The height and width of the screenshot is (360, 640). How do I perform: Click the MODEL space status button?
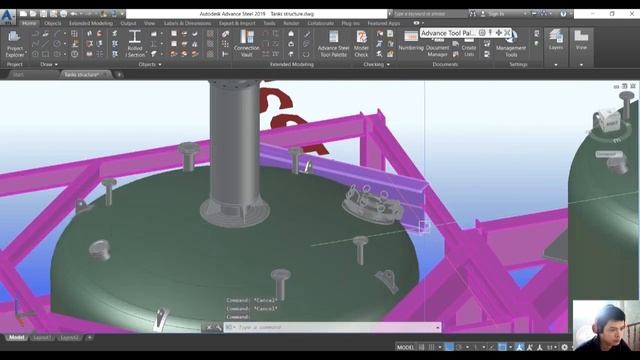pos(405,347)
